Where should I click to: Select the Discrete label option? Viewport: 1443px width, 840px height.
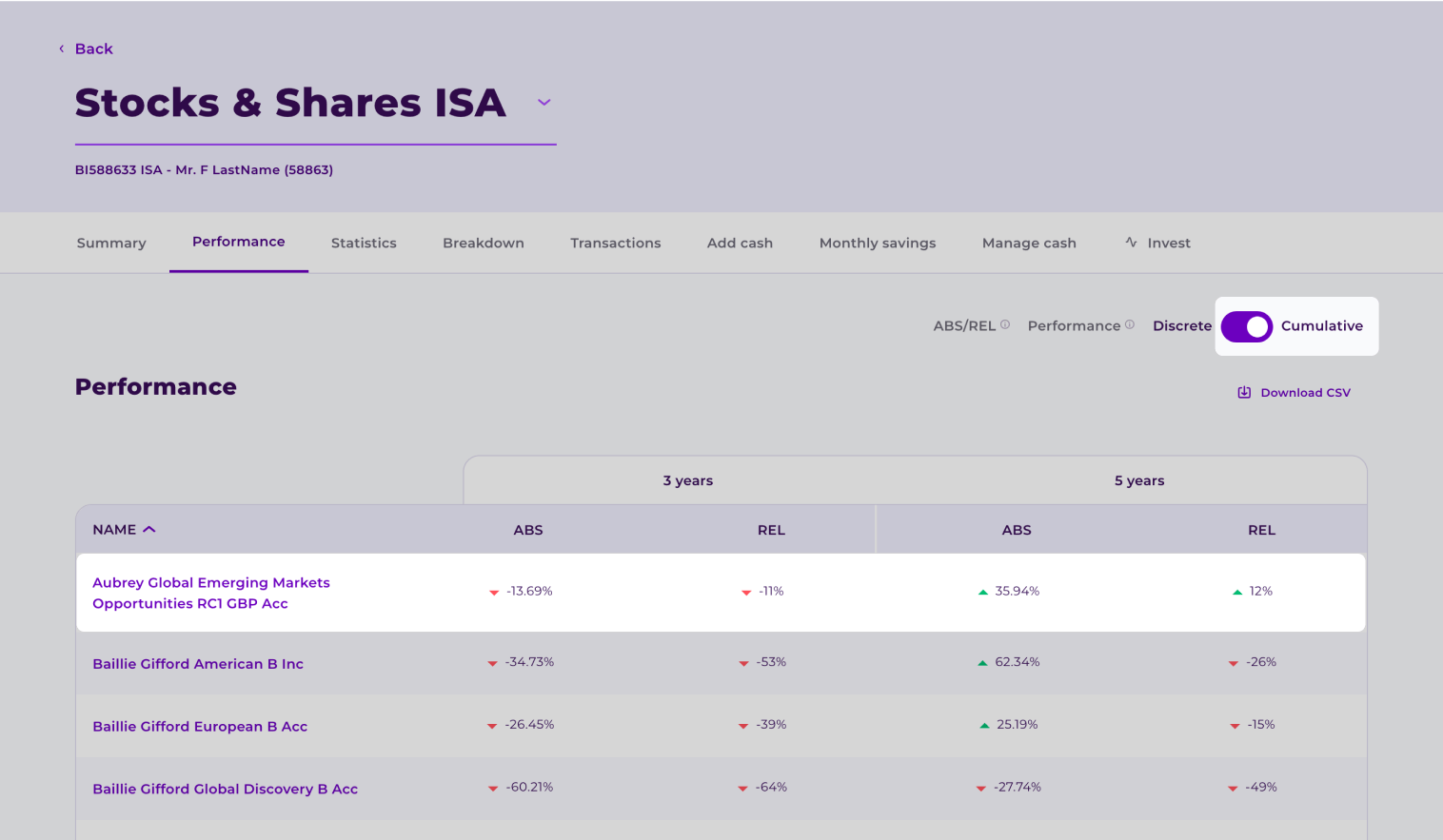[1182, 326]
